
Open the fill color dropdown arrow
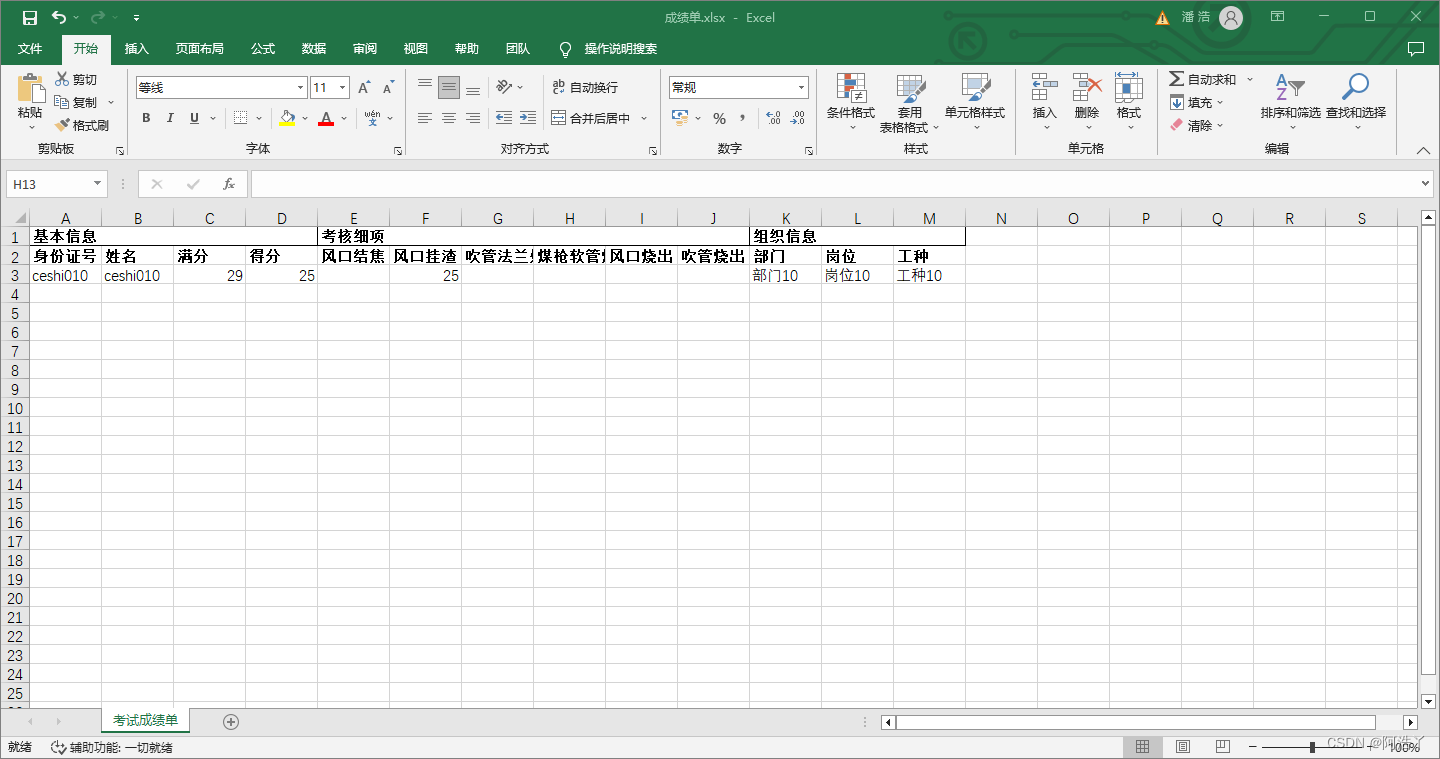point(304,118)
